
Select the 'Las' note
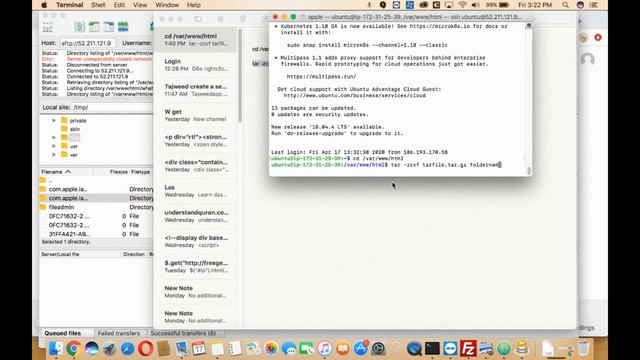pos(196,191)
